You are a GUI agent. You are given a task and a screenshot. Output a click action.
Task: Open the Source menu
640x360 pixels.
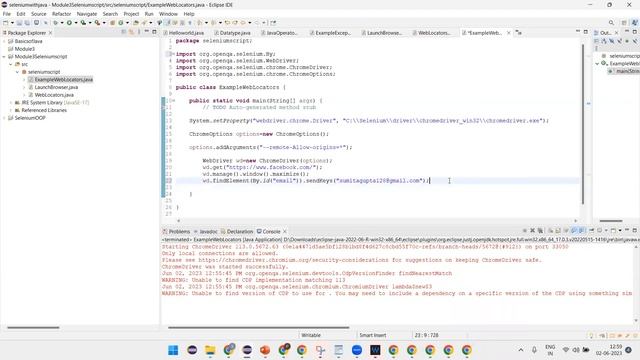pyautogui.click(x=39, y=14)
